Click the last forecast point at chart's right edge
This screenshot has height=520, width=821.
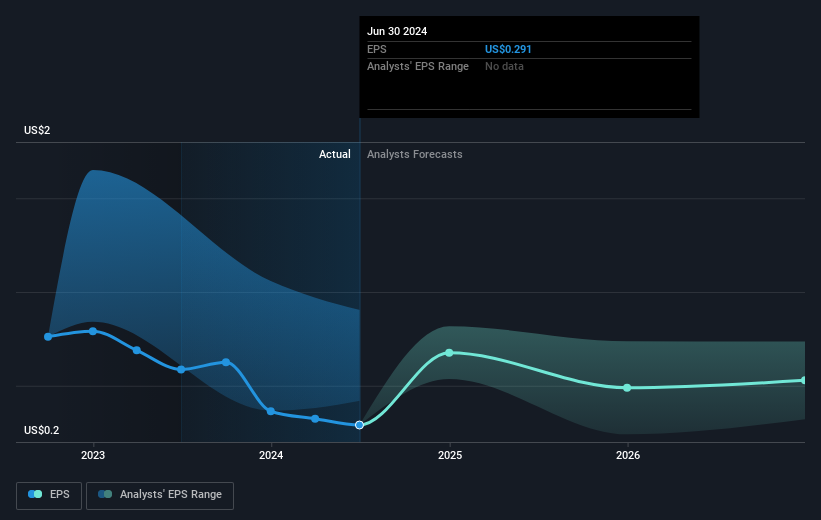click(x=804, y=380)
